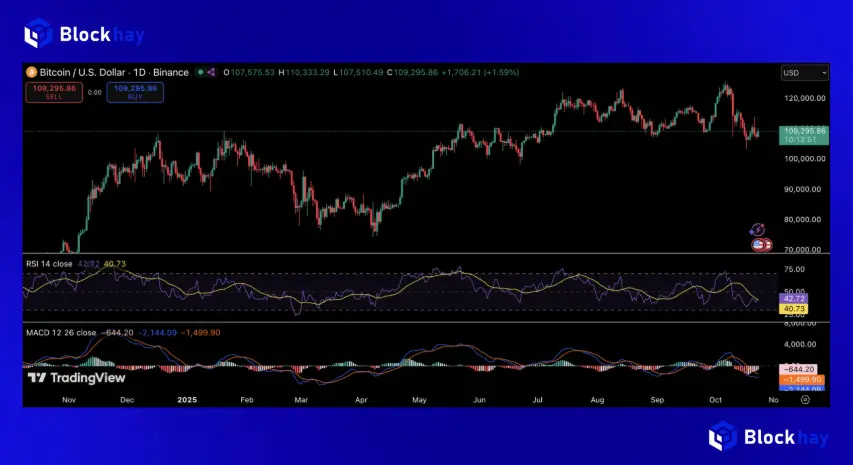Open the USD currency dropdown
This screenshot has height=465, width=853.
[804, 73]
